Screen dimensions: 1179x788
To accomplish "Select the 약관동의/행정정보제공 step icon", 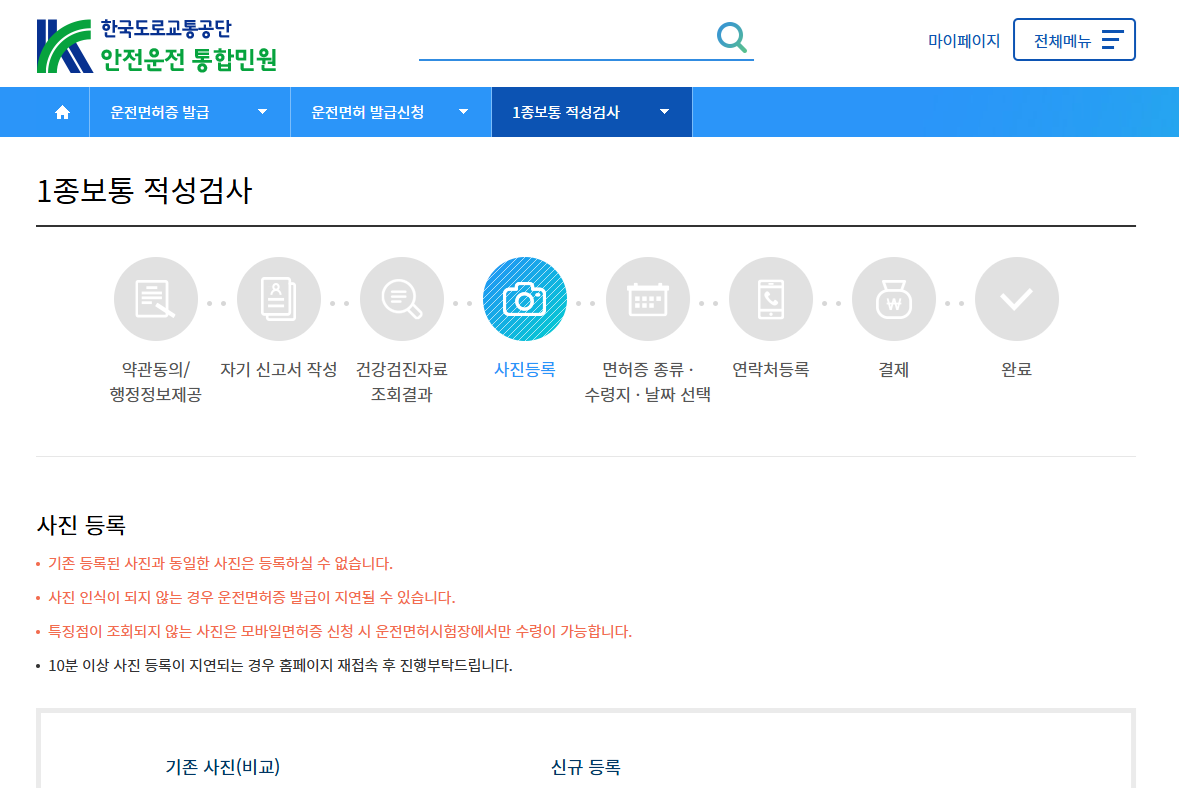I will click(x=156, y=298).
